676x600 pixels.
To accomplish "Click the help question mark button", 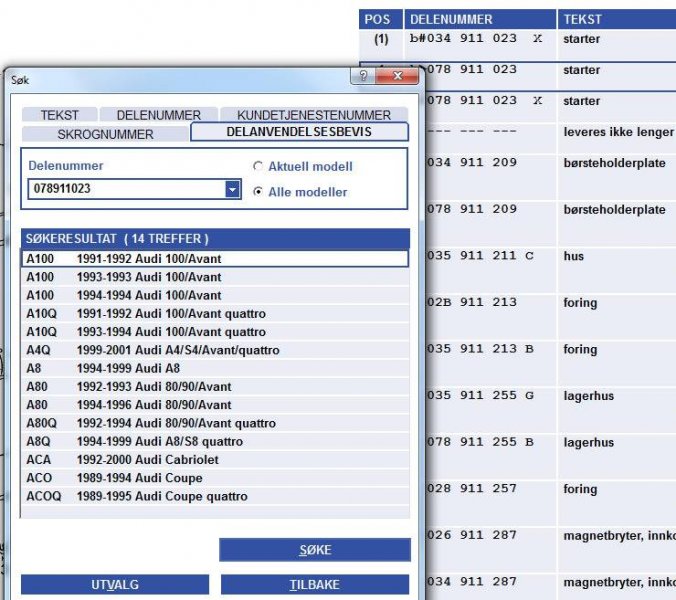I will [362, 77].
